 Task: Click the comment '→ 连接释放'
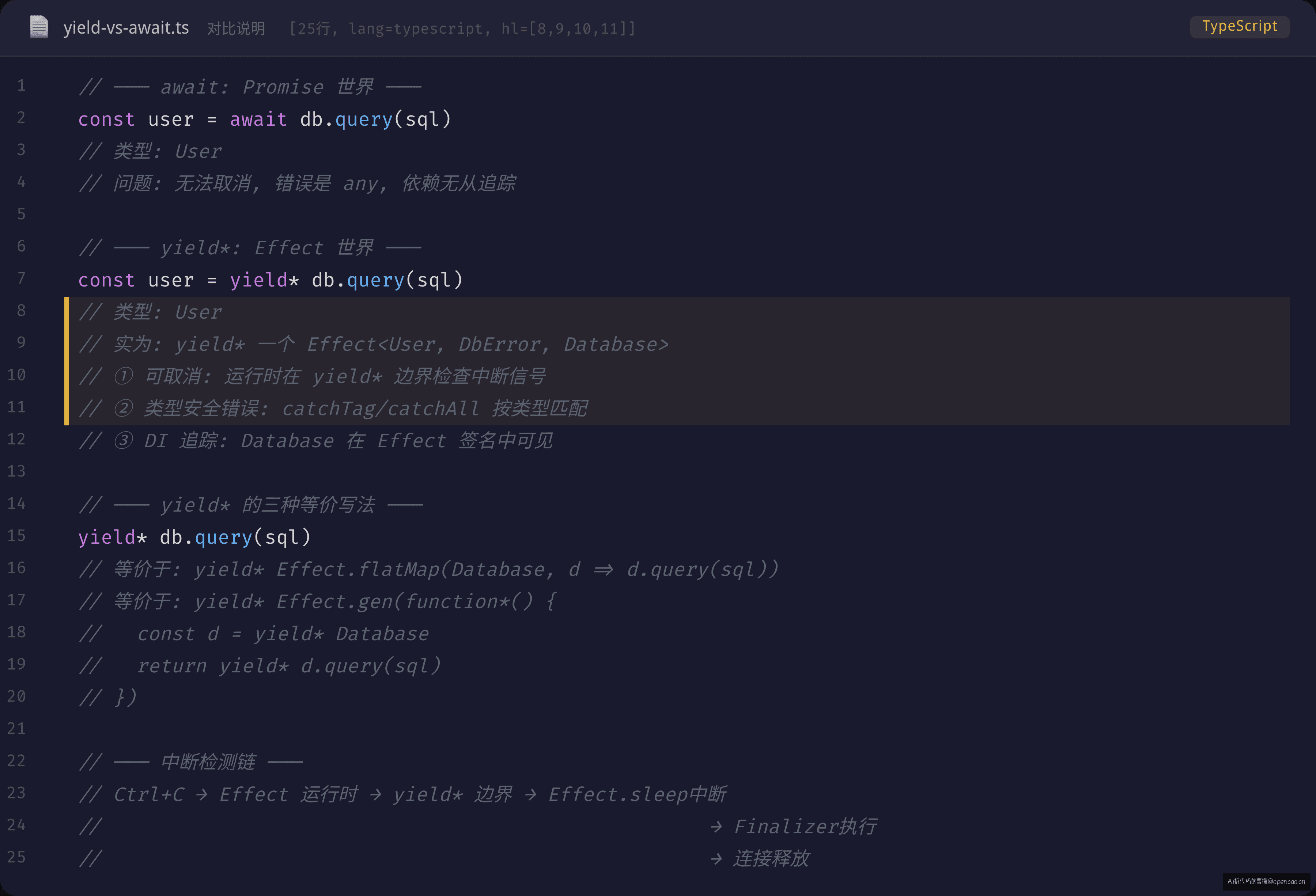760,859
